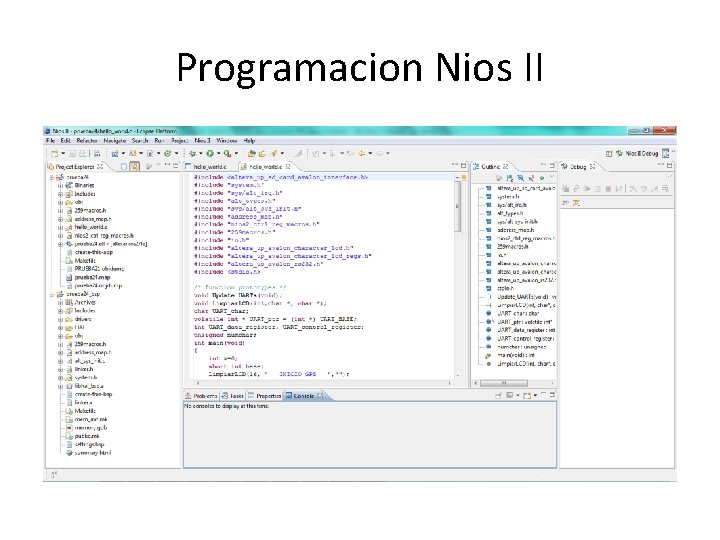
Task: Open the Outline view menu arrow
Action: pos(552,176)
